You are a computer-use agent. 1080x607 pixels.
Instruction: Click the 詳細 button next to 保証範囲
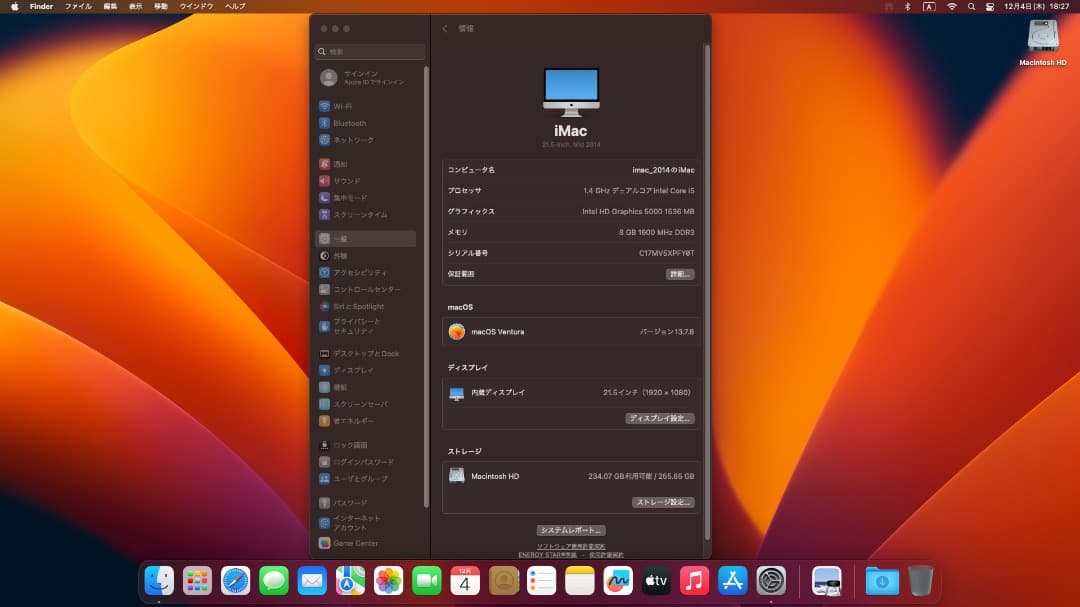[679, 274]
